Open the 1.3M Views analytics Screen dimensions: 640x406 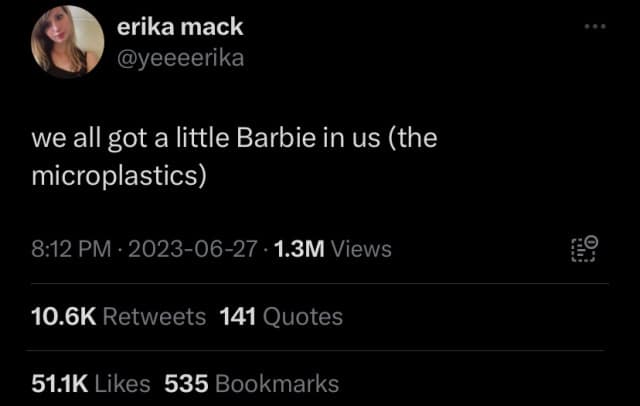click(x=333, y=249)
